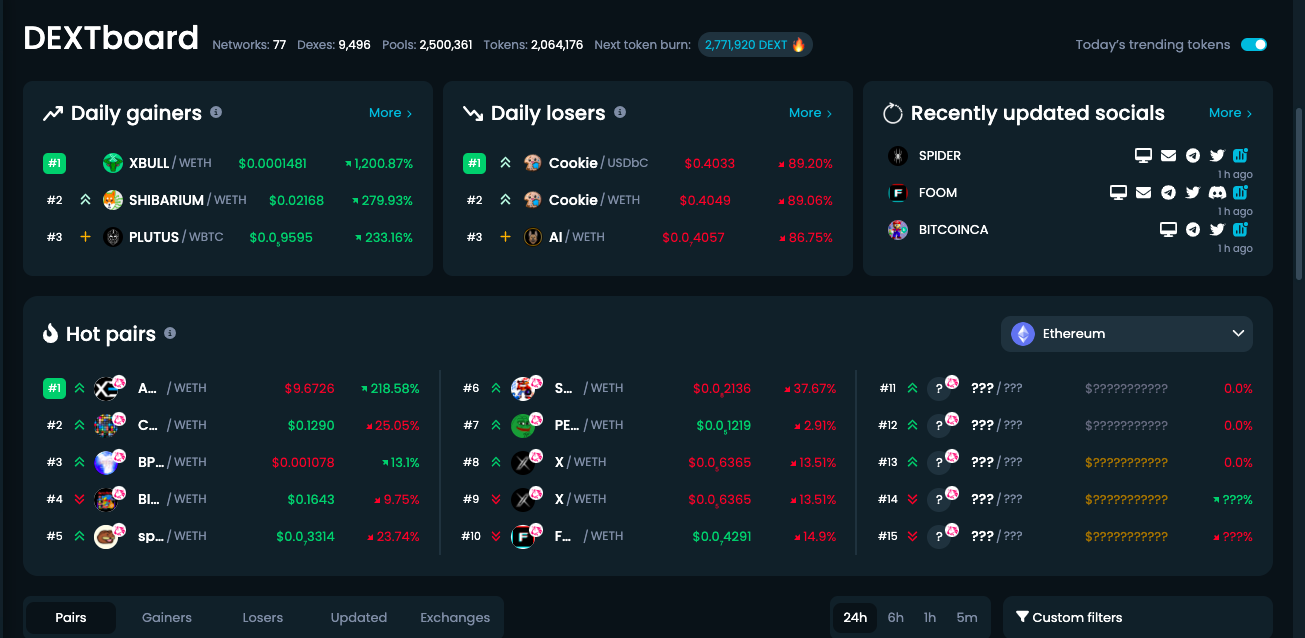Open the blue chart icon for SPIDER
1305x638 pixels.
[x=1240, y=156]
